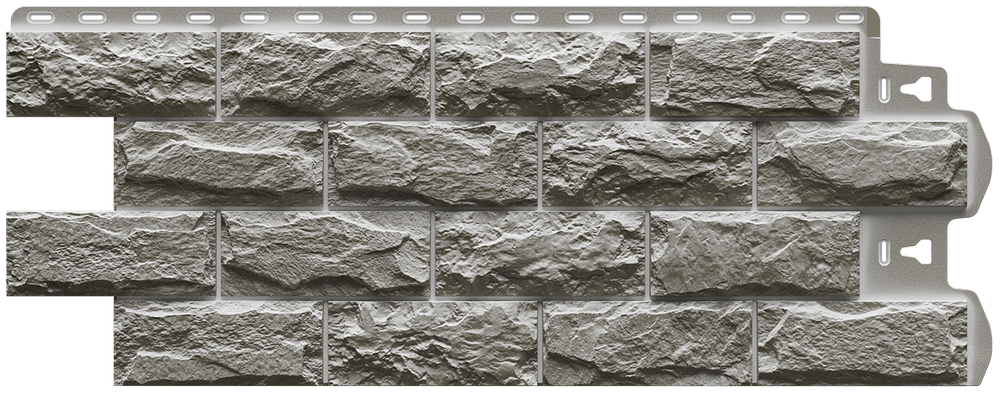Select the last stone in the top row

click(755, 74)
